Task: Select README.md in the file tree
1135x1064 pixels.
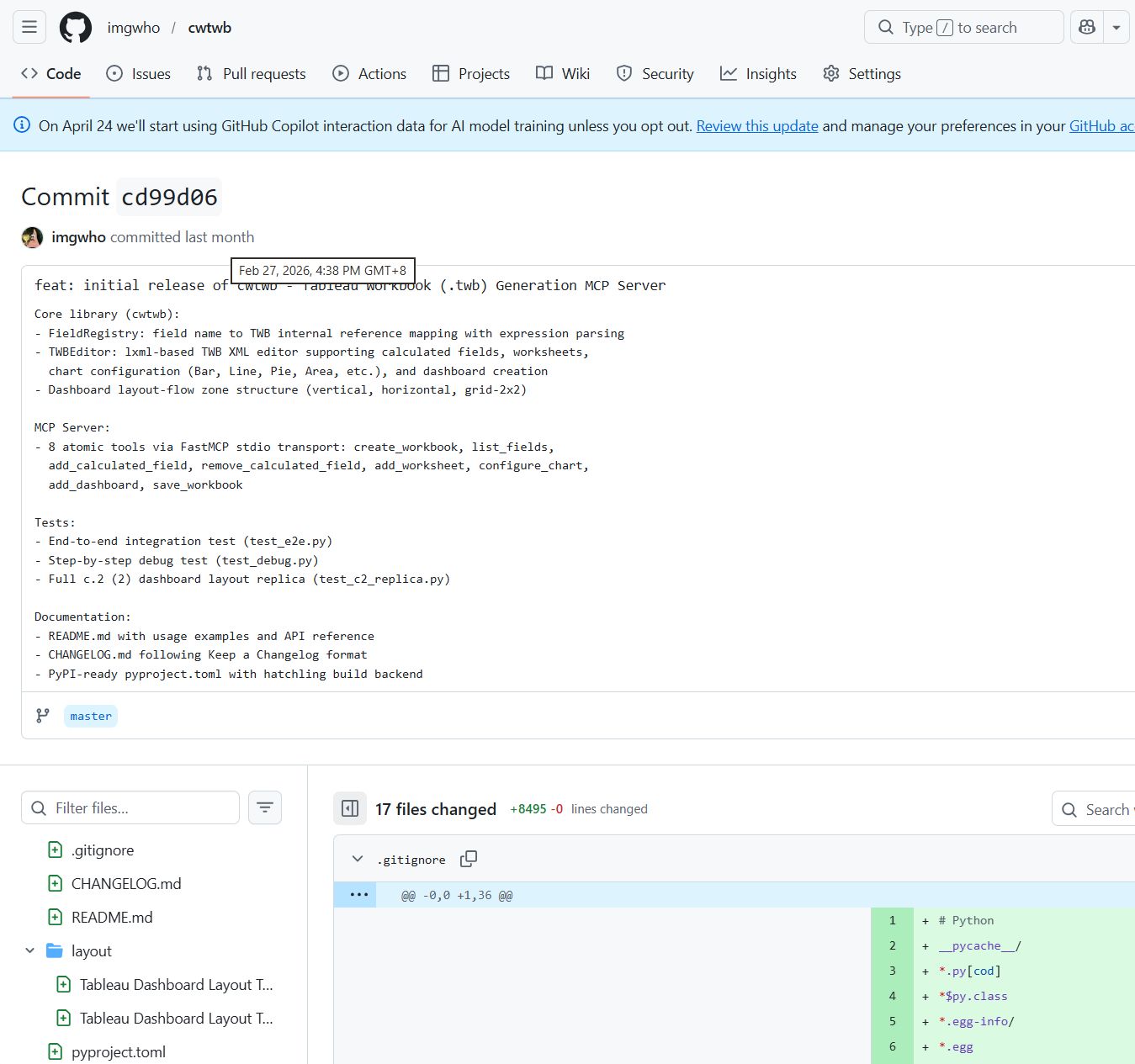Action: pos(112,918)
